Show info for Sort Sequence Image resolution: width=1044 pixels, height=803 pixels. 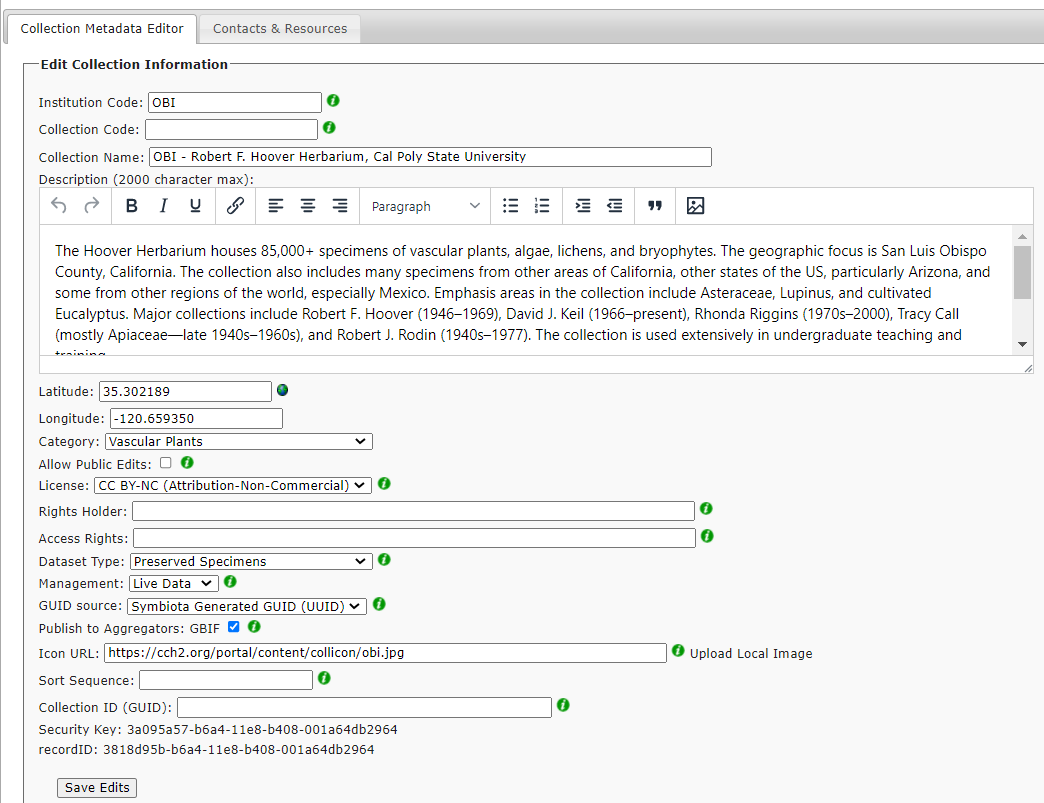click(324, 678)
